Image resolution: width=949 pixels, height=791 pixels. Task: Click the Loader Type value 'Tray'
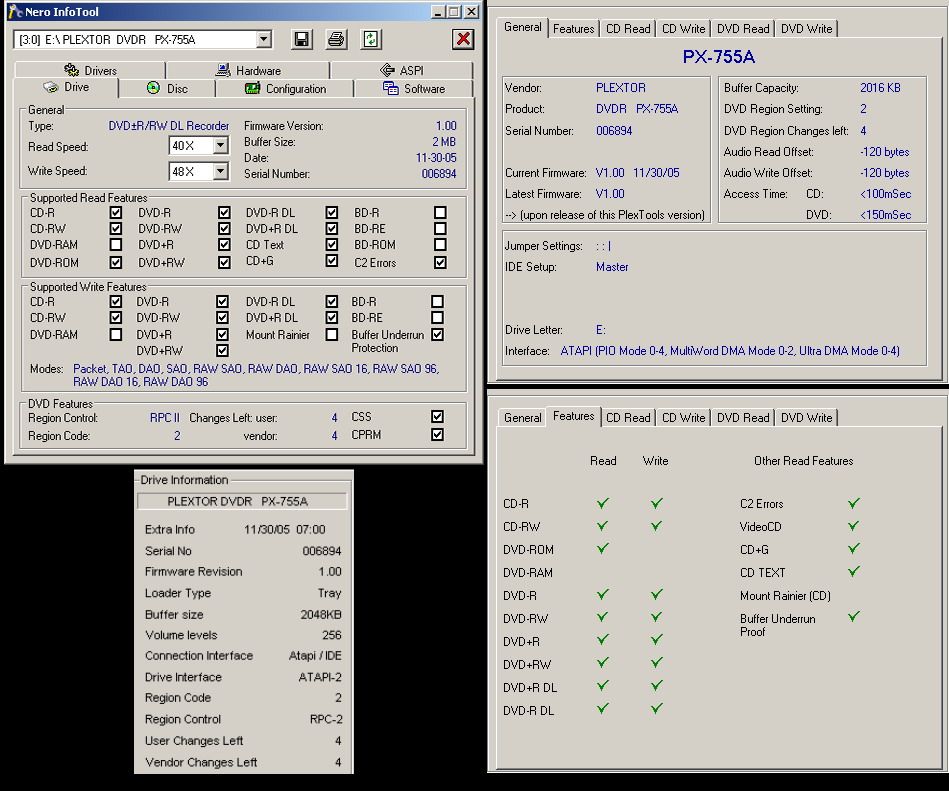[329, 593]
